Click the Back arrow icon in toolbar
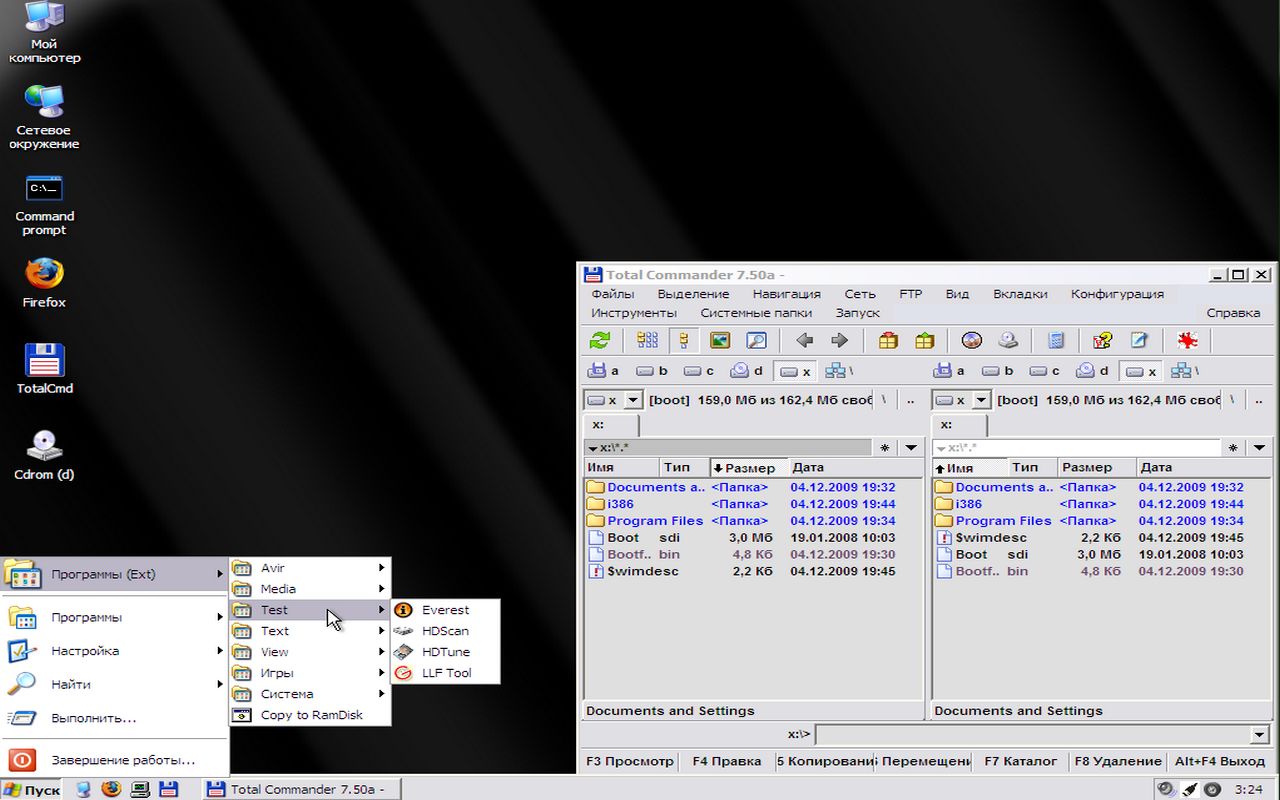Screen dimensions: 1280x800 [804, 341]
